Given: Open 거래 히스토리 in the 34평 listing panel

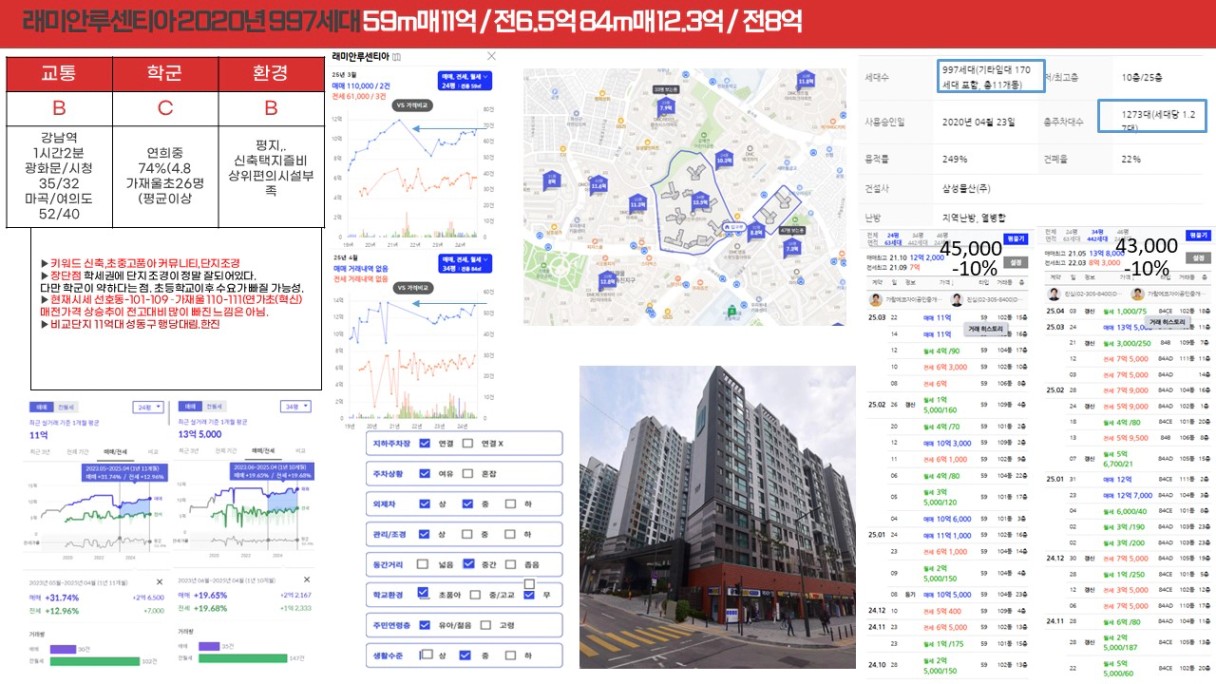Looking at the screenshot, I should (x=1166, y=324).
